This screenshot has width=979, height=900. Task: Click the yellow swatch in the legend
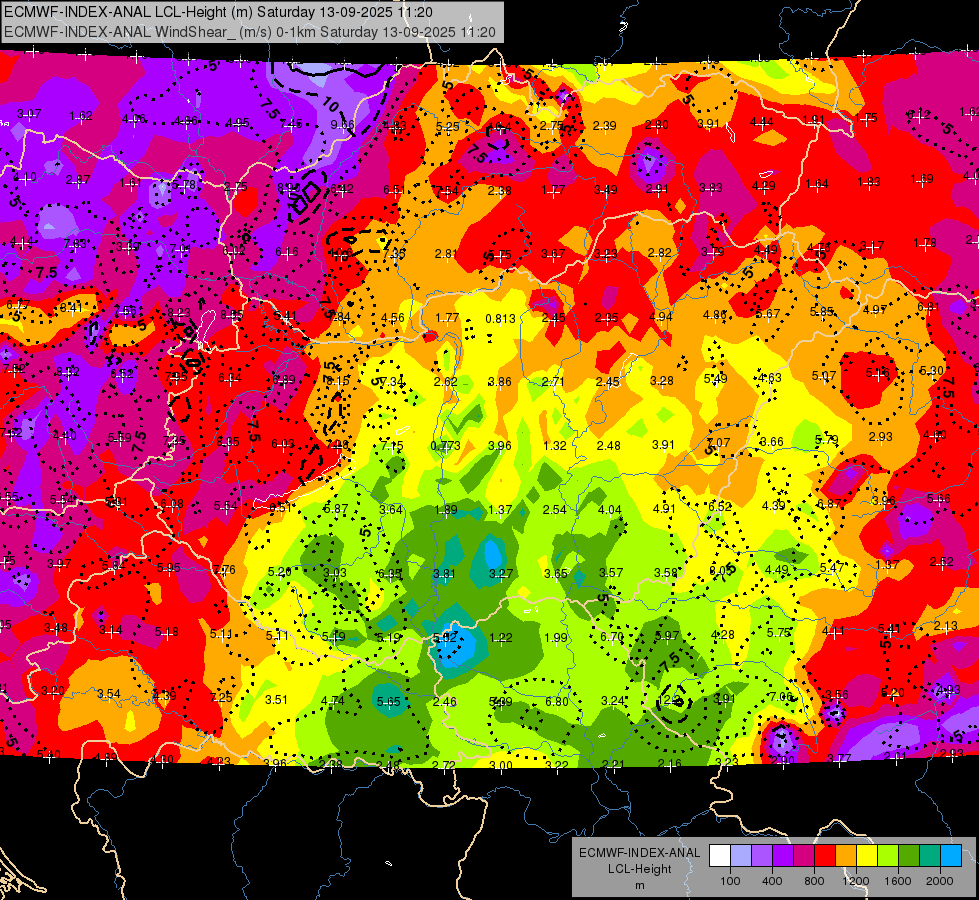tap(867, 856)
